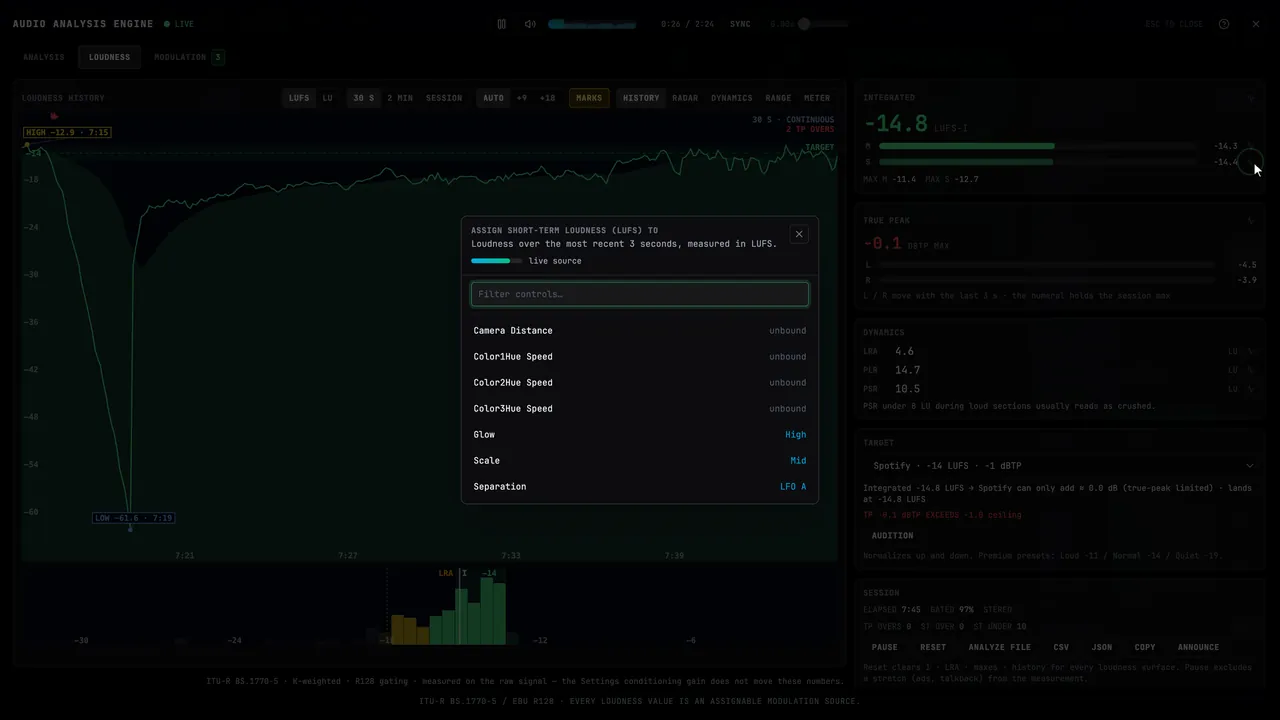Show the DYNAMICS view
The height and width of the screenshot is (720, 1280).
732,98
